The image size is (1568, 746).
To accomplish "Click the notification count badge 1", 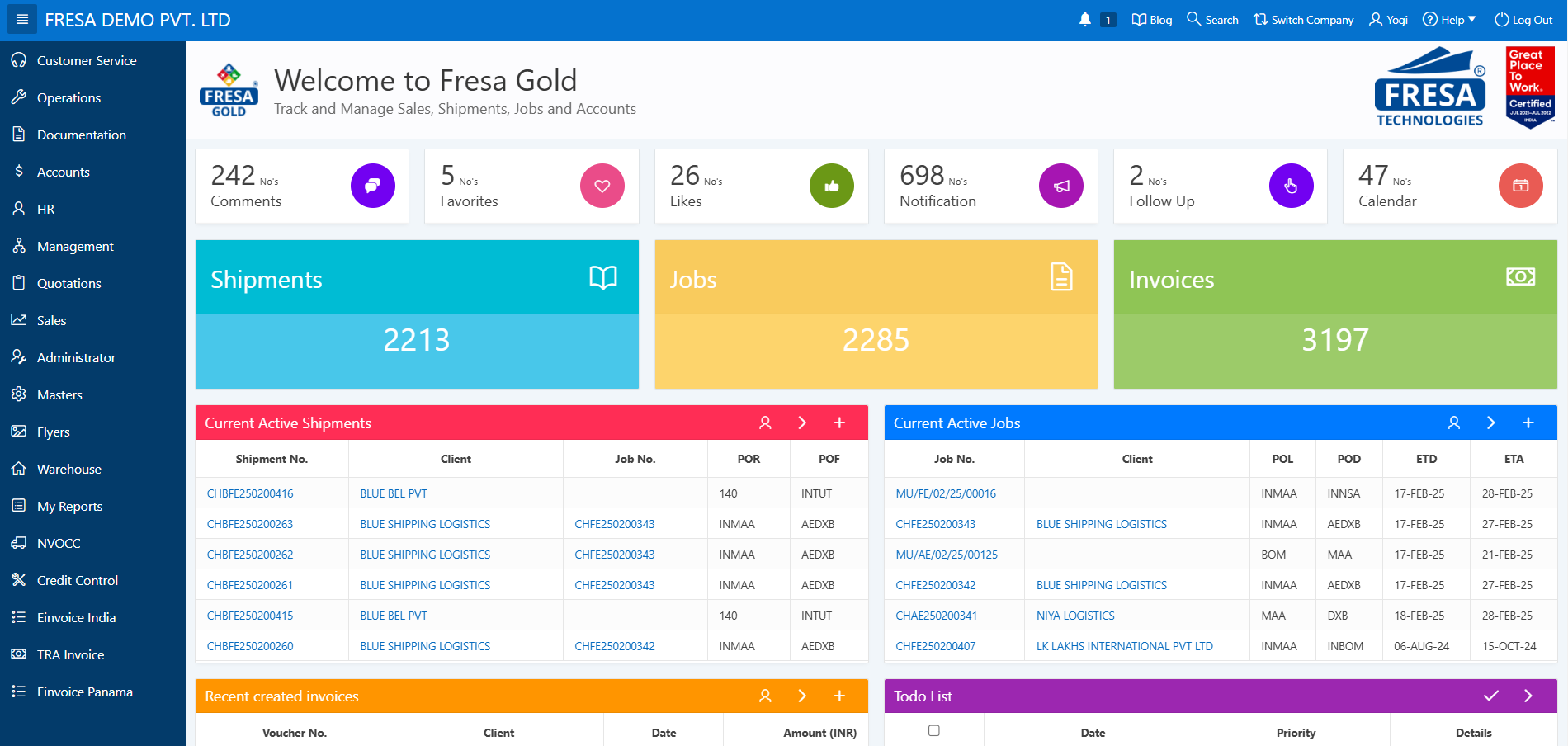I will (1108, 20).
